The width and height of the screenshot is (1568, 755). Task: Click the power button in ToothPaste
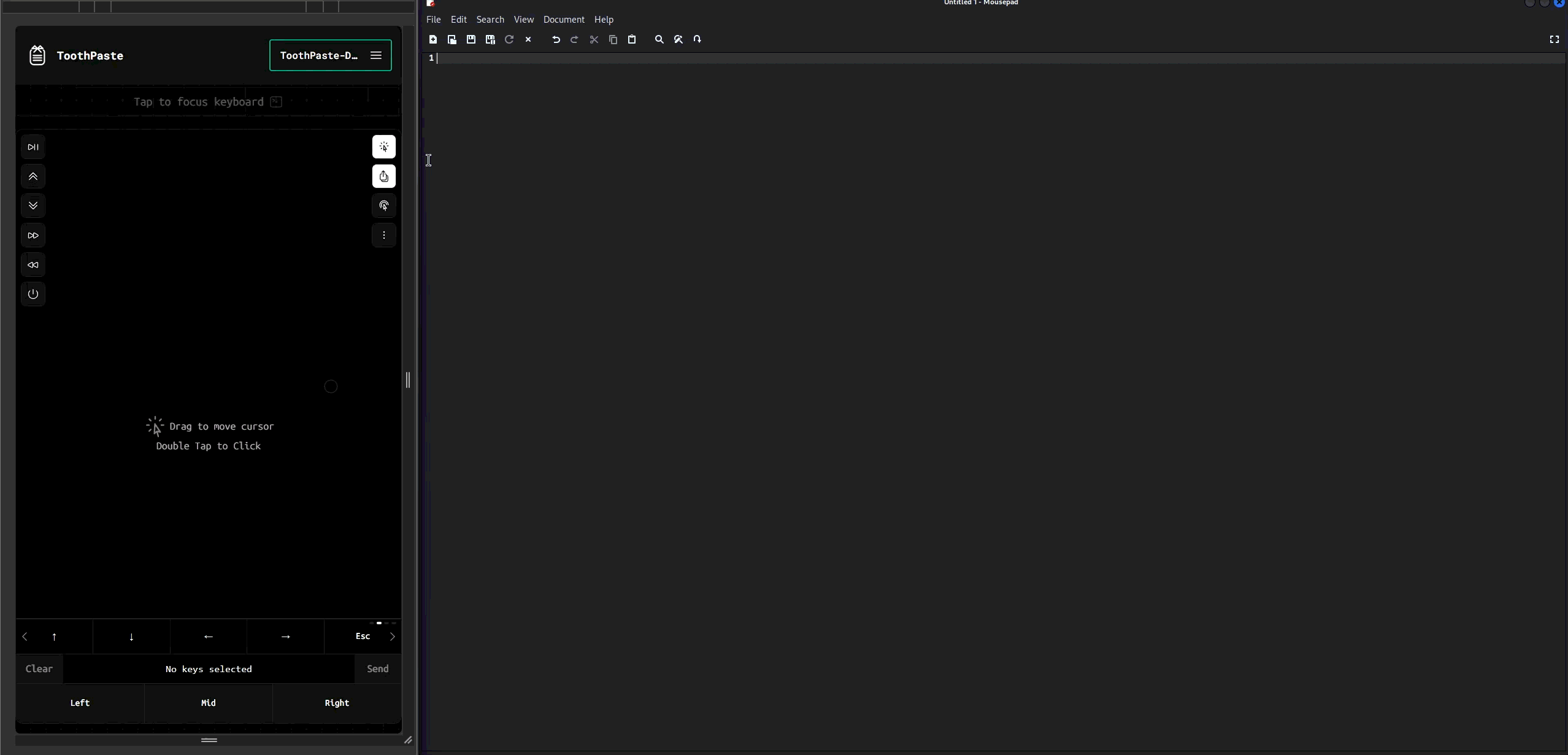[x=33, y=294]
